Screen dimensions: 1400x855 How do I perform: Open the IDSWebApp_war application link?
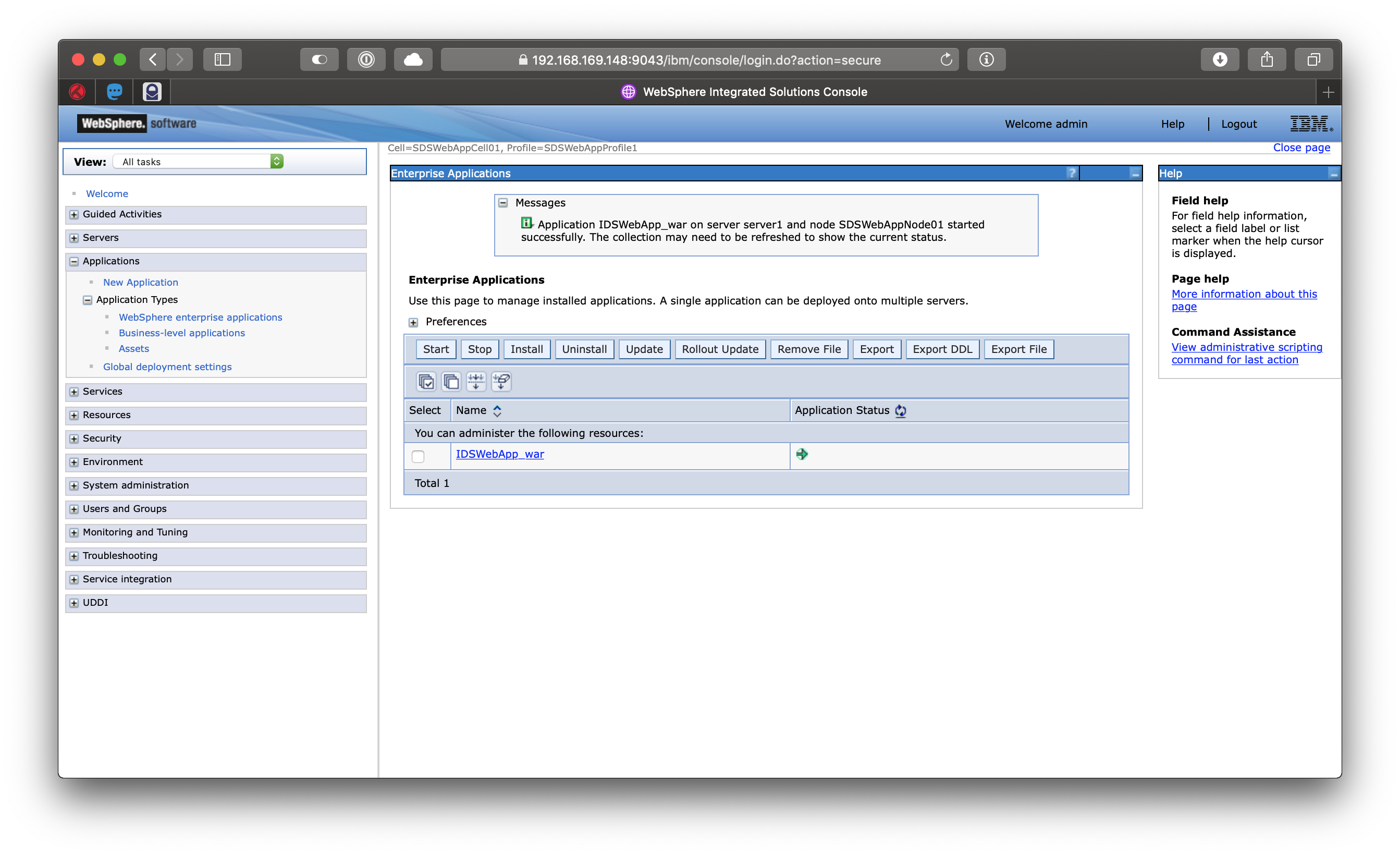(500, 454)
